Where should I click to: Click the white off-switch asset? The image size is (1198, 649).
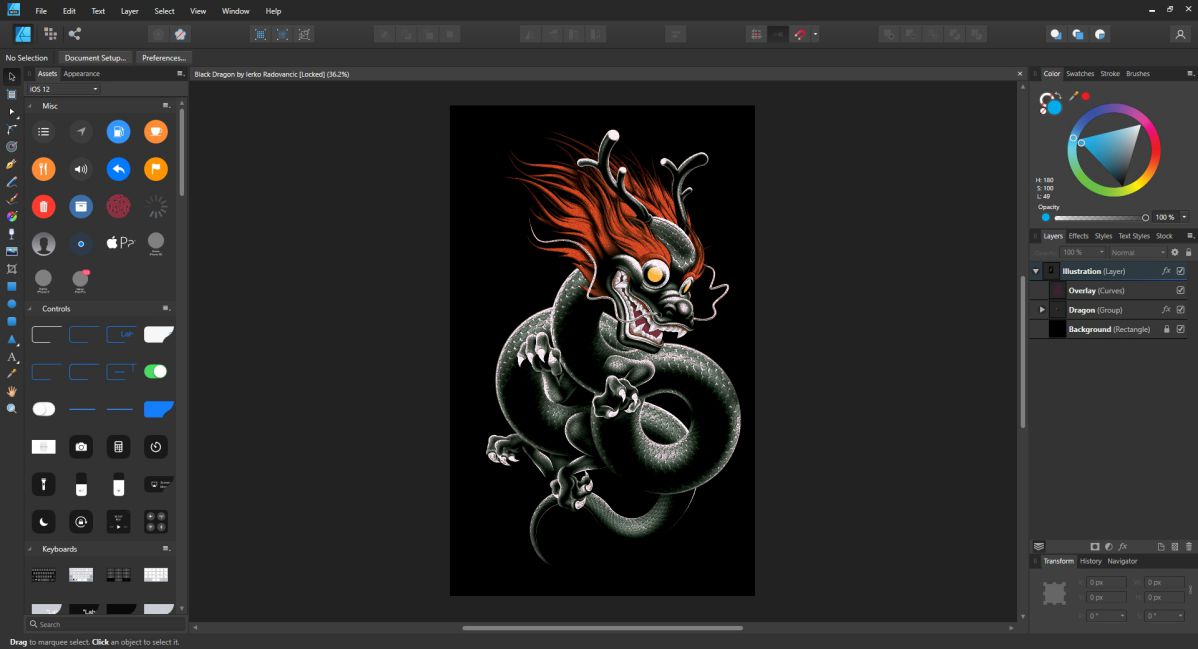(44, 409)
